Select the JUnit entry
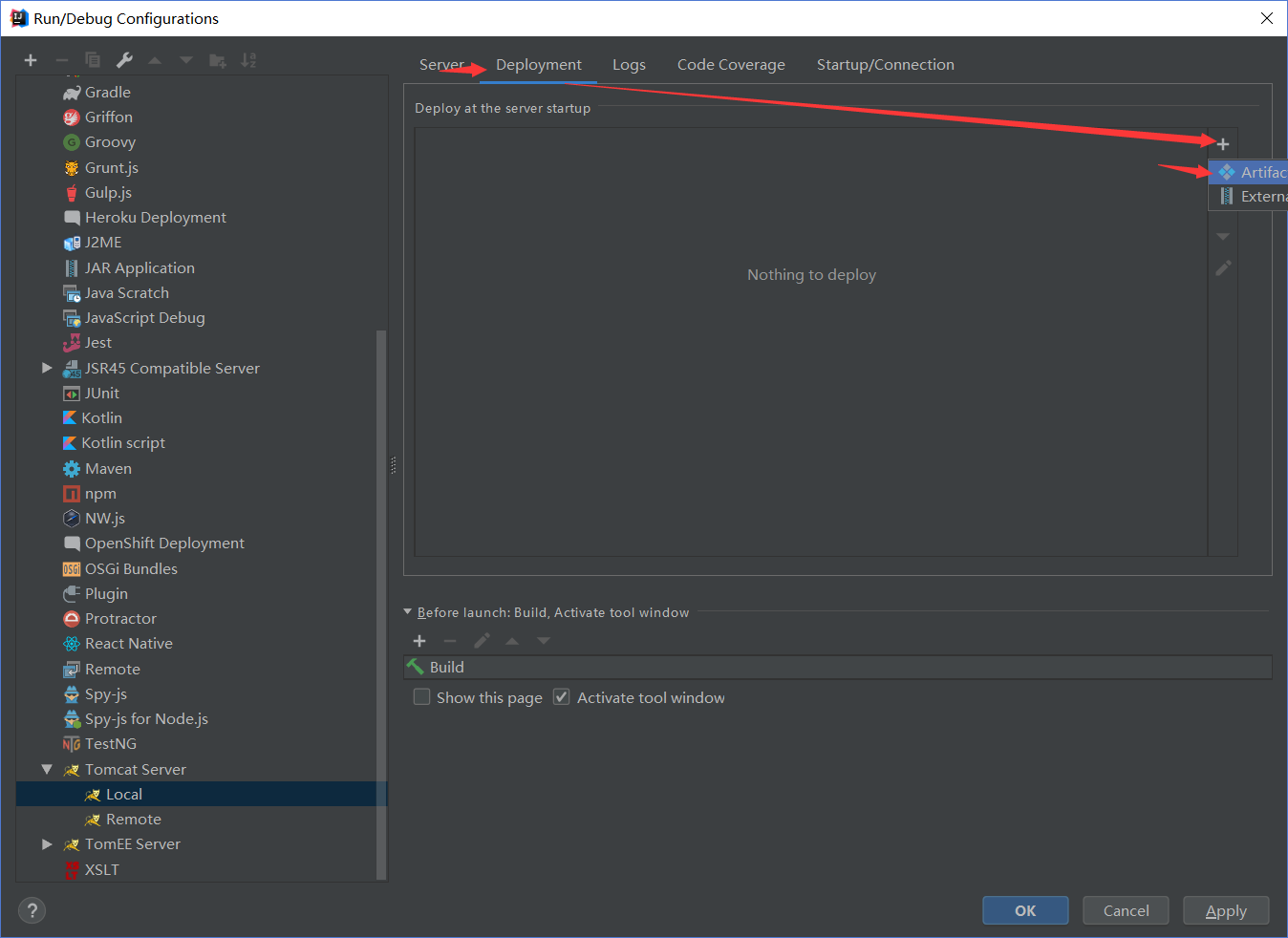 point(102,394)
